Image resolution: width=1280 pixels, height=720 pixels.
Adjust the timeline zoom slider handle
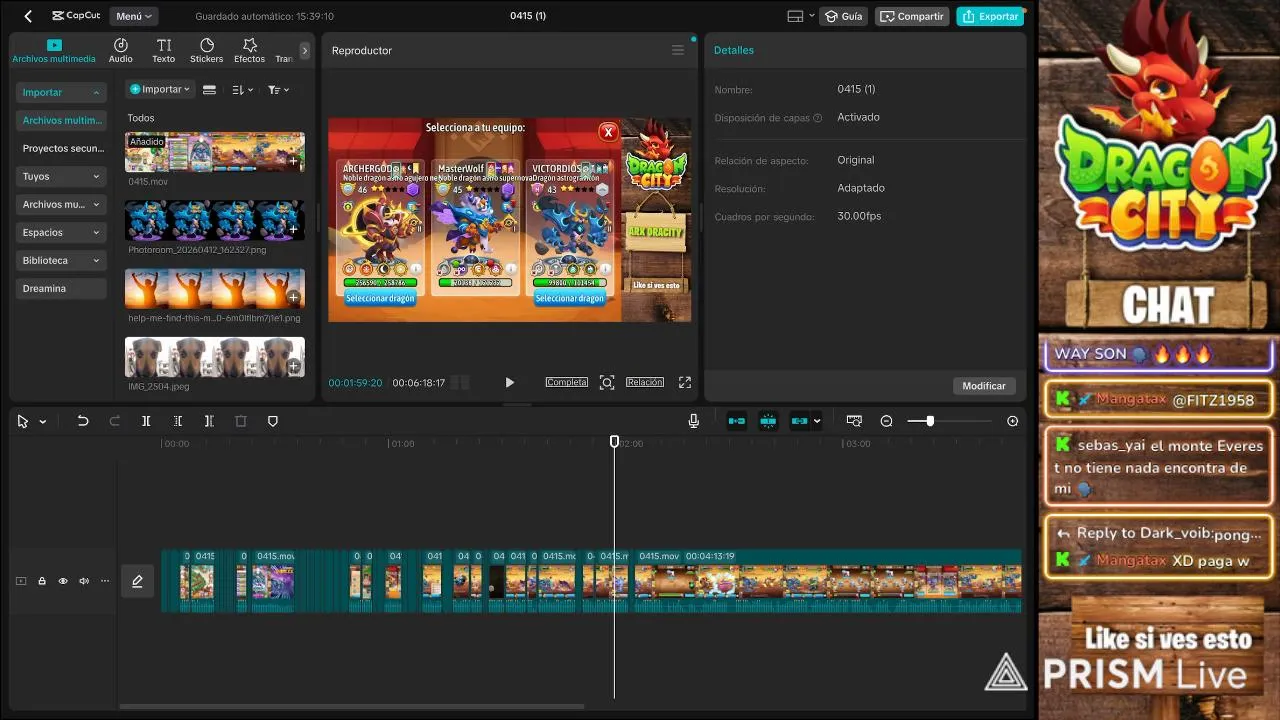click(930, 421)
